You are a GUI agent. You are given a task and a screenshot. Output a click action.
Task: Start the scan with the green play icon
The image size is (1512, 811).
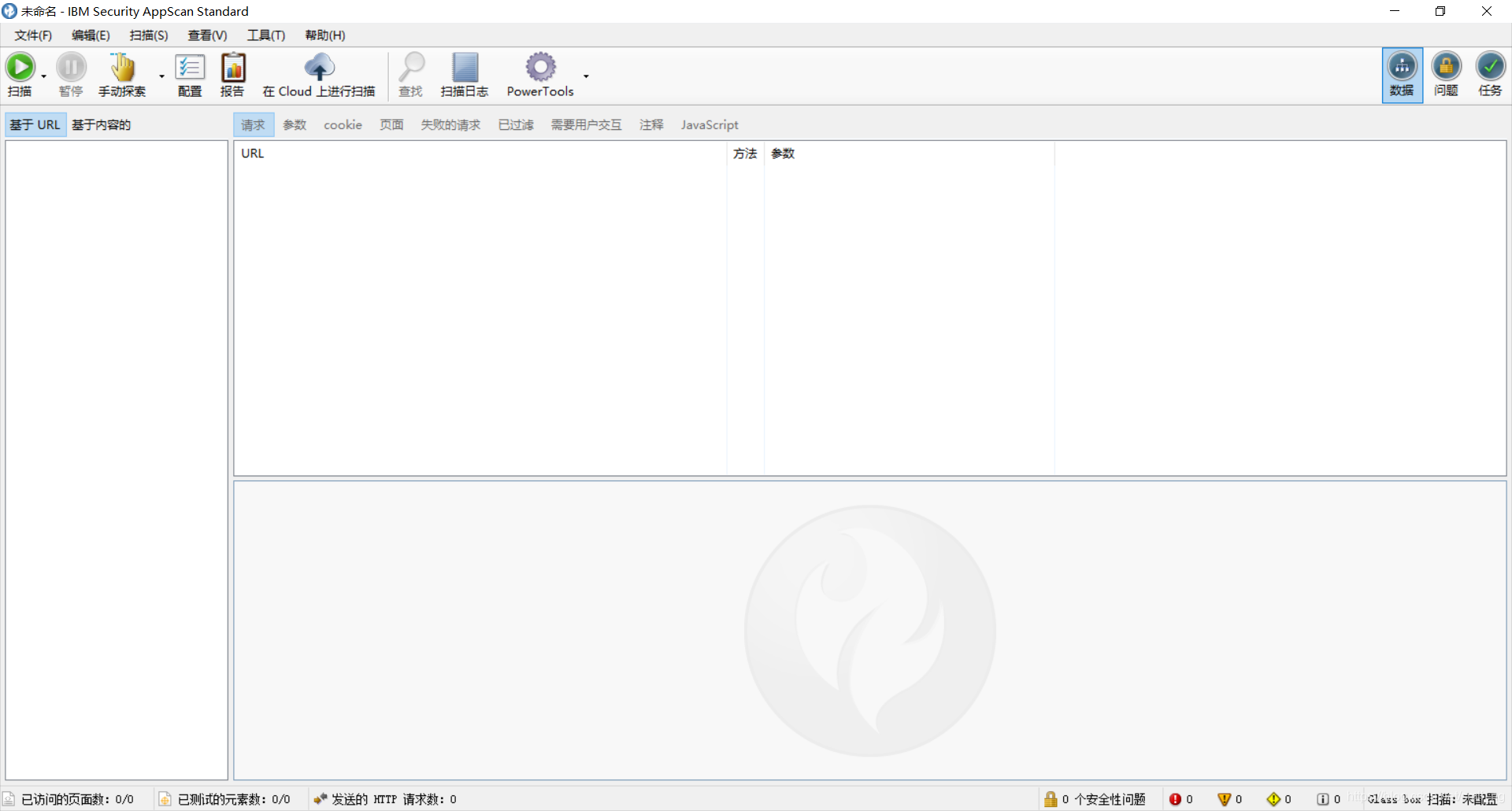[x=20, y=67]
